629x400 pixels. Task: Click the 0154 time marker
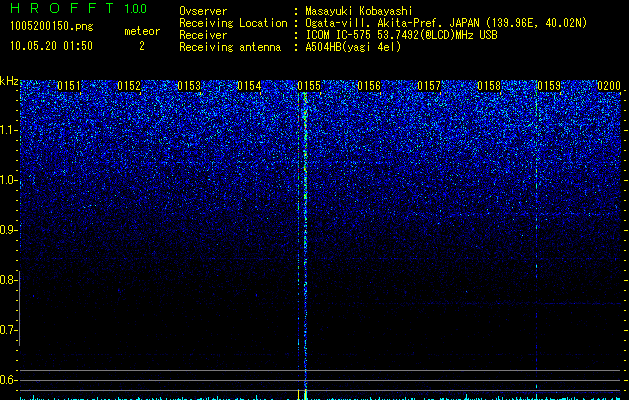[x=249, y=86]
